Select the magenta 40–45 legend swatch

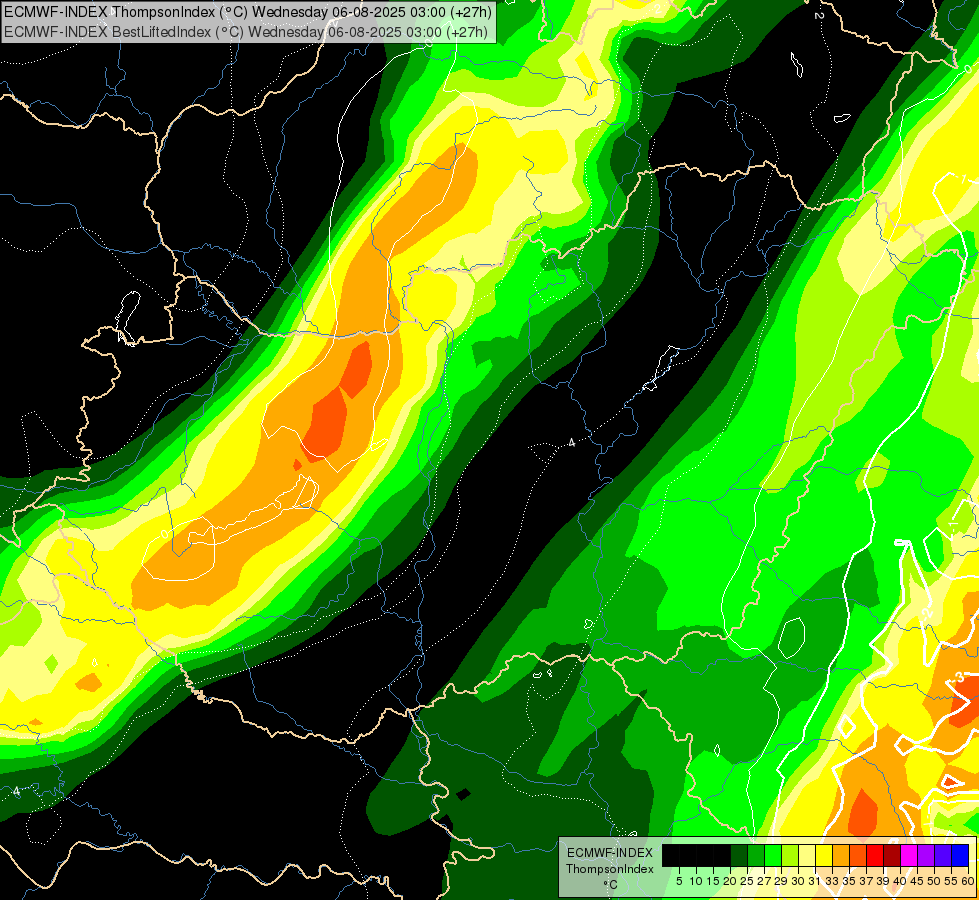coord(909,855)
